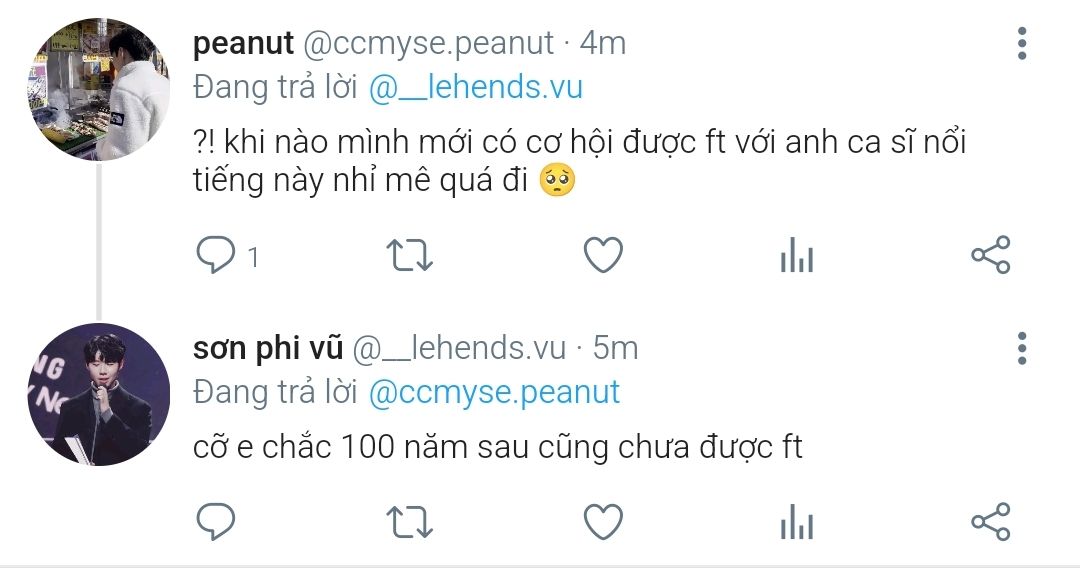Like sơn phi vũ's tweet

[603, 522]
